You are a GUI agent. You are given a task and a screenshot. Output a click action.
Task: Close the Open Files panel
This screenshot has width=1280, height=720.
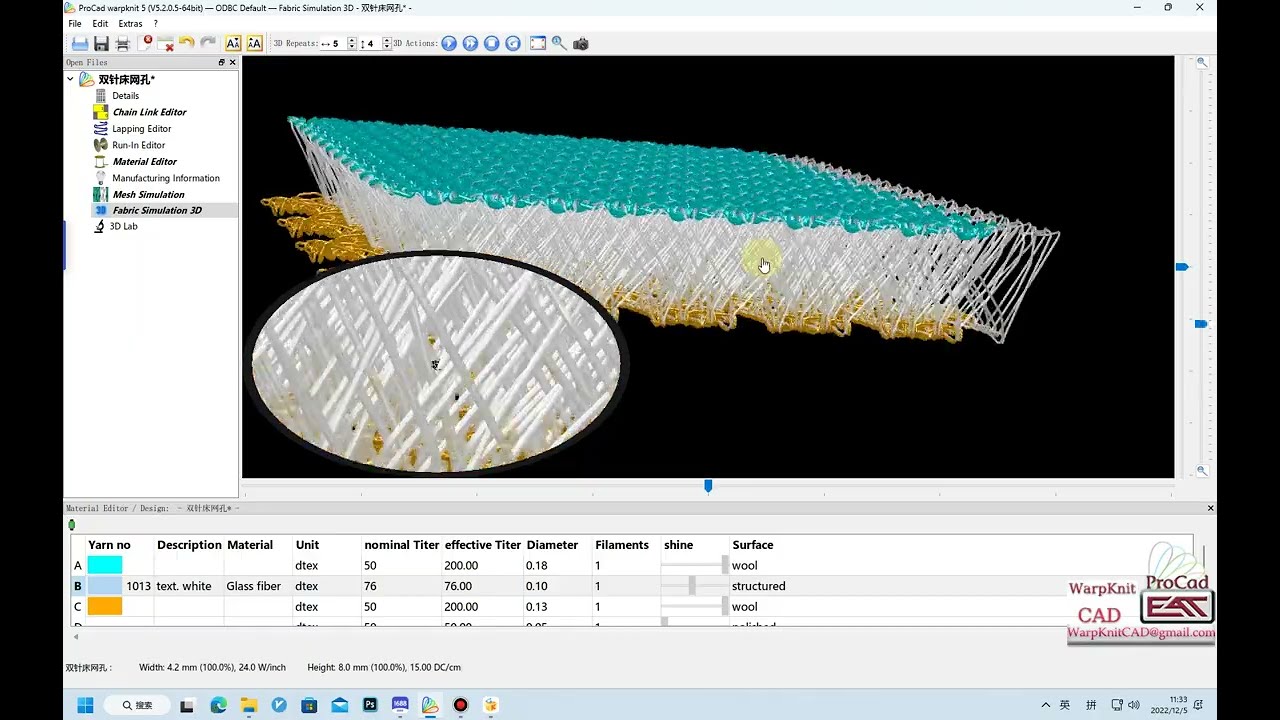coord(233,62)
